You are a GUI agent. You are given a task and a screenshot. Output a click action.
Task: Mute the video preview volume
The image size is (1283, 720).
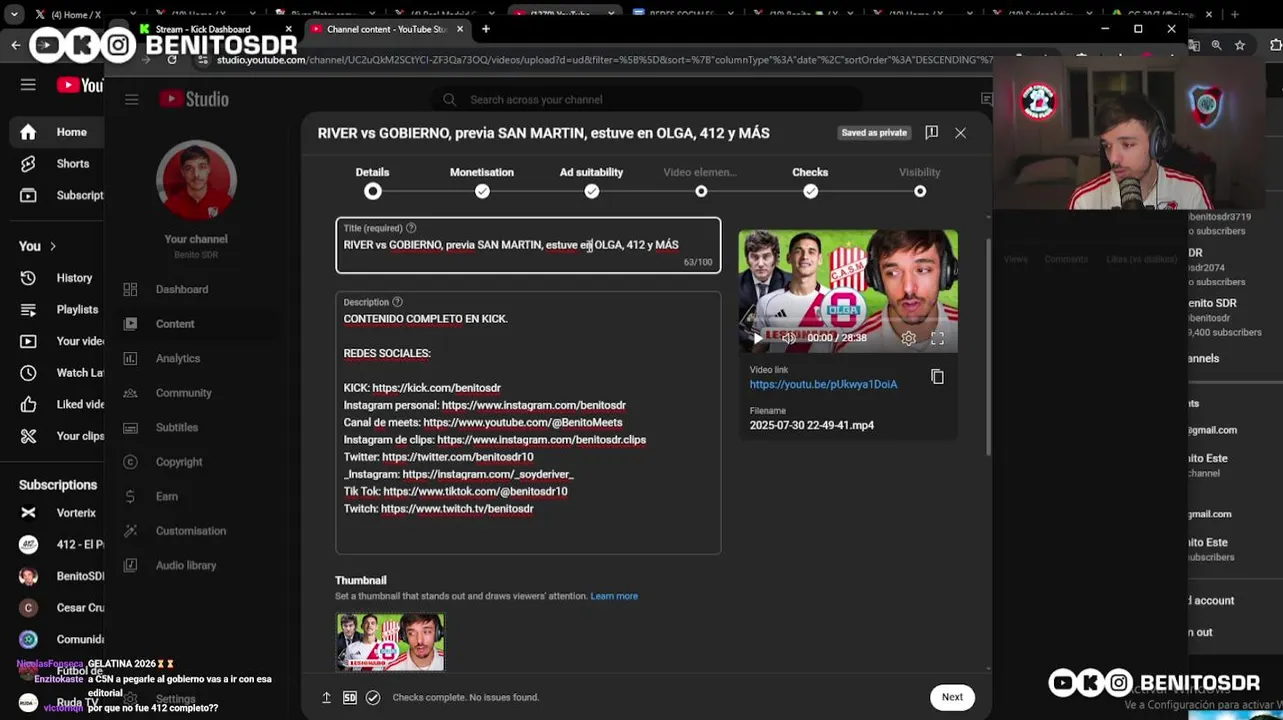pyautogui.click(x=789, y=338)
